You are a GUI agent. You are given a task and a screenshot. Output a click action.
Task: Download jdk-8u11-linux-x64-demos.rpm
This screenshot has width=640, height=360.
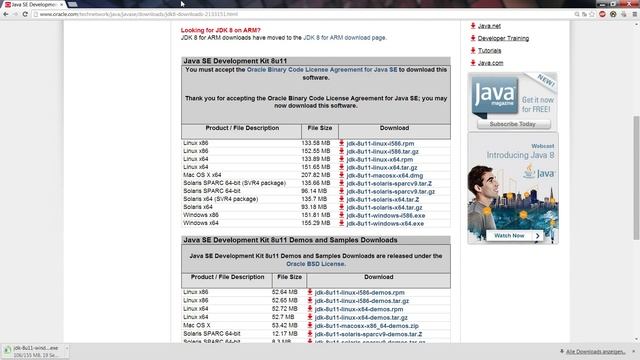click(x=359, y=309)
